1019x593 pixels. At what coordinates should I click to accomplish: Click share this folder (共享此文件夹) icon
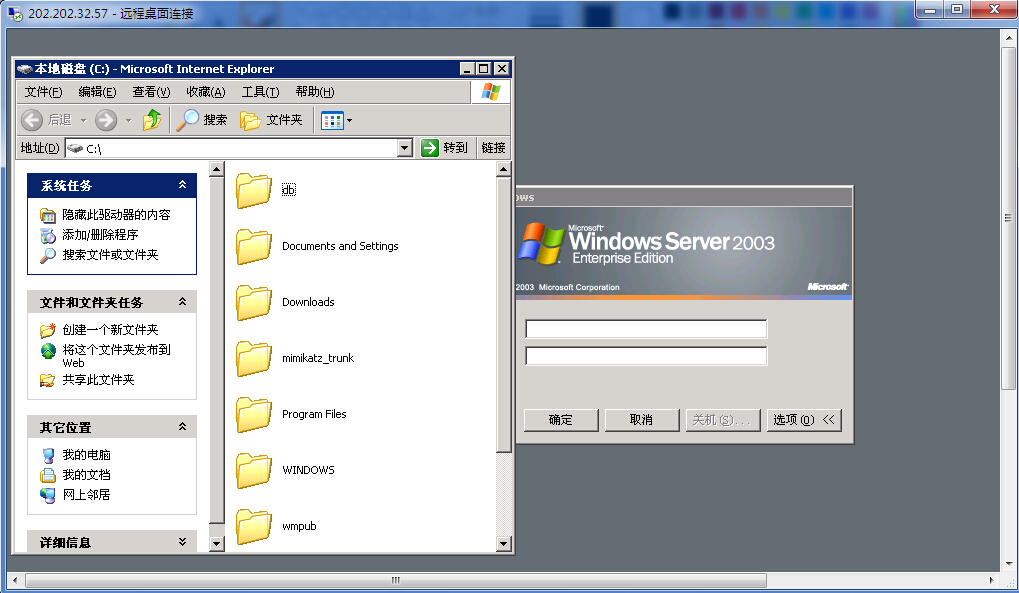coord(48,380)
